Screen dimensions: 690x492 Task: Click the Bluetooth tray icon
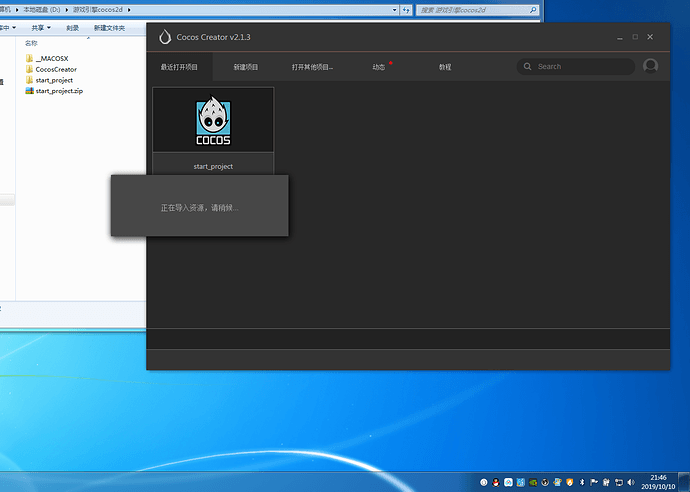tap(582, 482)
